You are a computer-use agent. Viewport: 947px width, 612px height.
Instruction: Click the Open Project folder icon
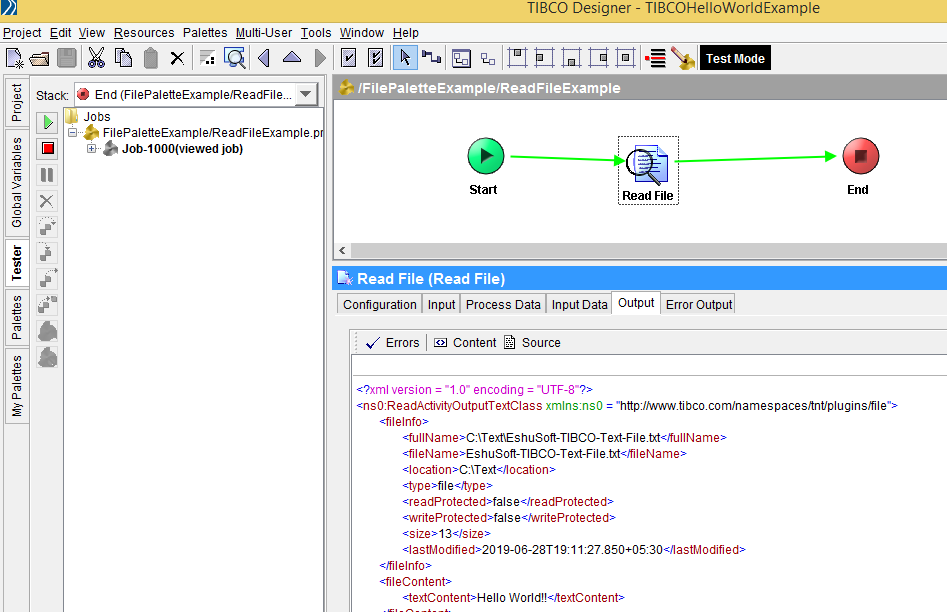coord(40,59)
